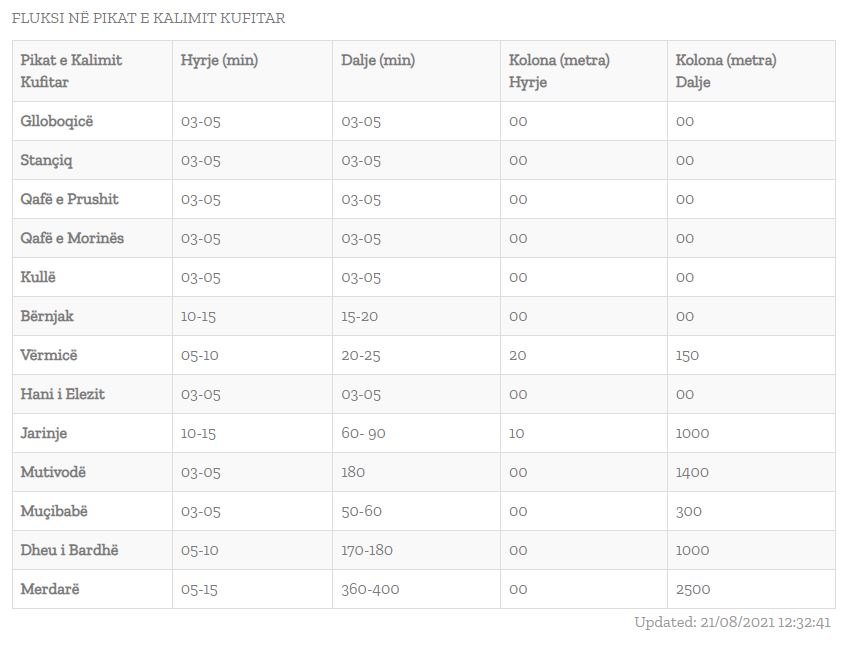Screen dimensions: 850x652
Task: Click the Fluksi në Pikat e Kalimit heading
Action: click(148, 18)
